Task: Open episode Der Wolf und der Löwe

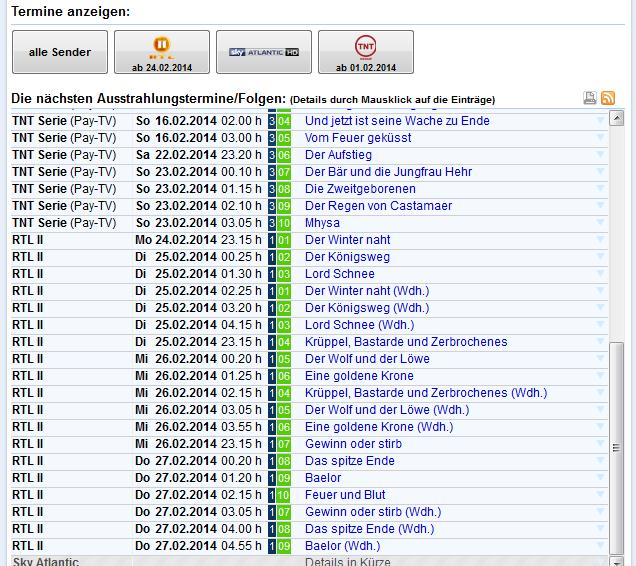Action: tap(367, 359)
